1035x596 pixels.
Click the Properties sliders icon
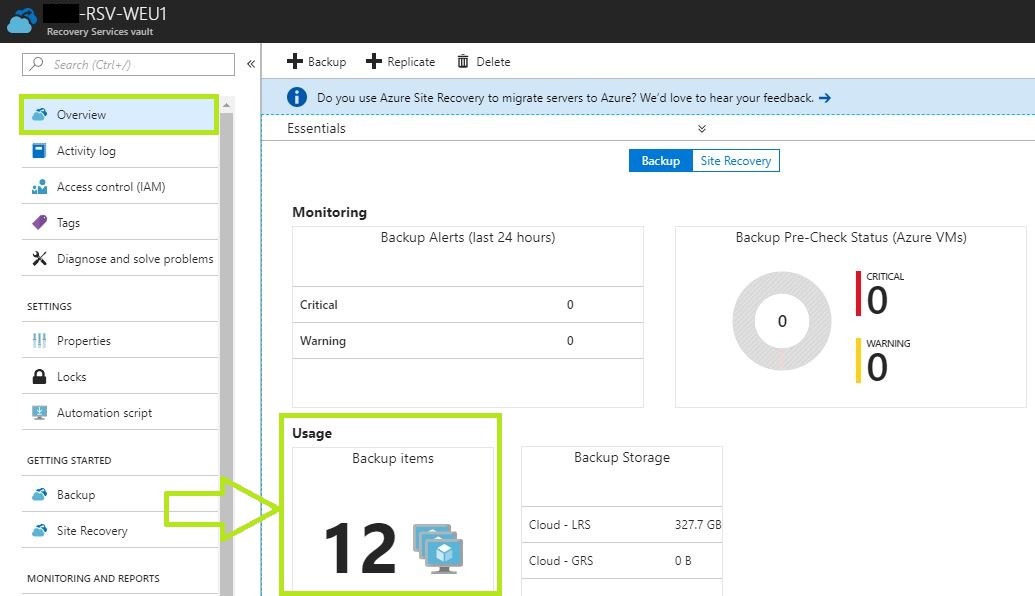(x=39, y=341)
